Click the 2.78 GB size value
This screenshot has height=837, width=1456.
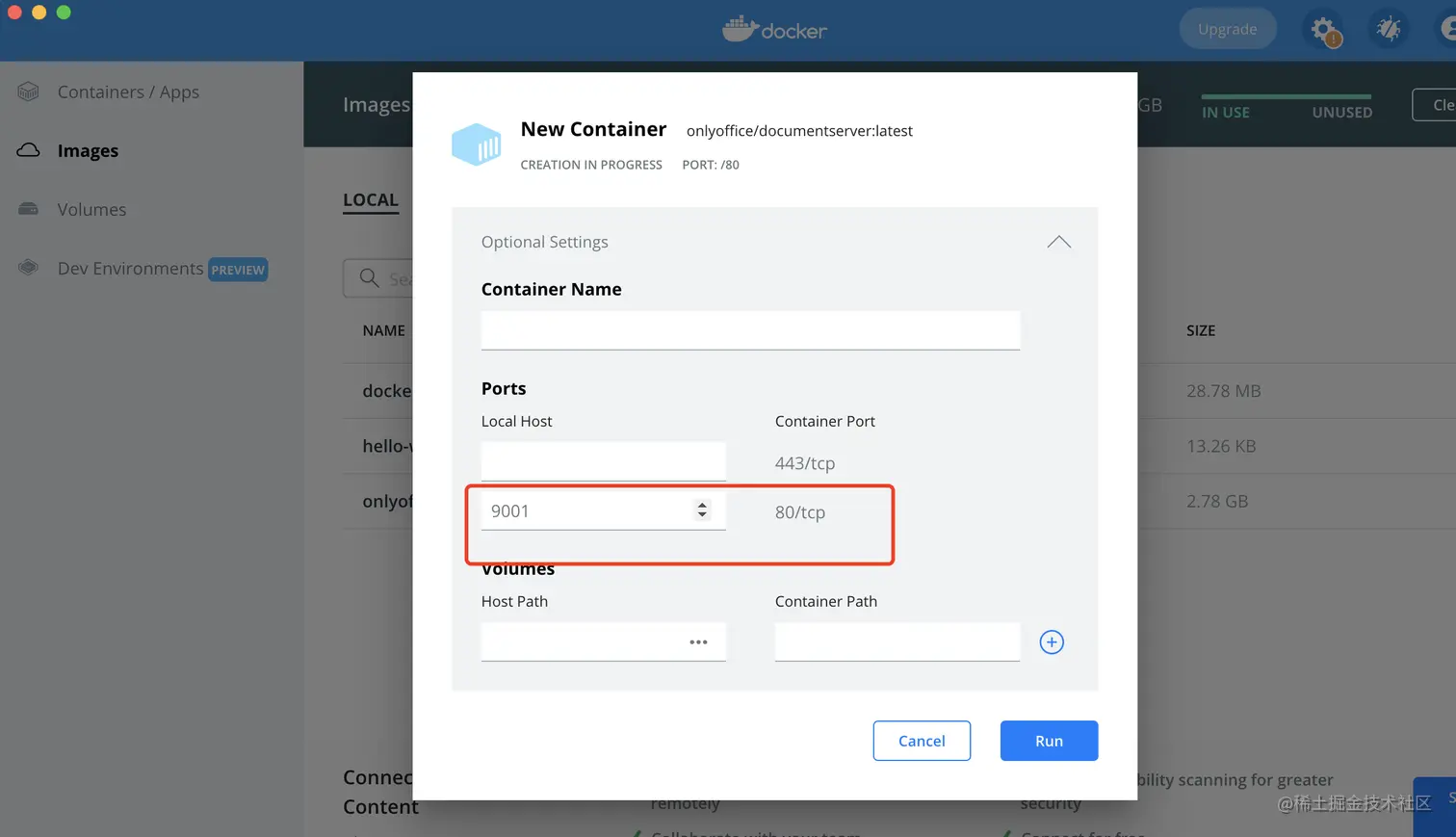click(1217, 501)
